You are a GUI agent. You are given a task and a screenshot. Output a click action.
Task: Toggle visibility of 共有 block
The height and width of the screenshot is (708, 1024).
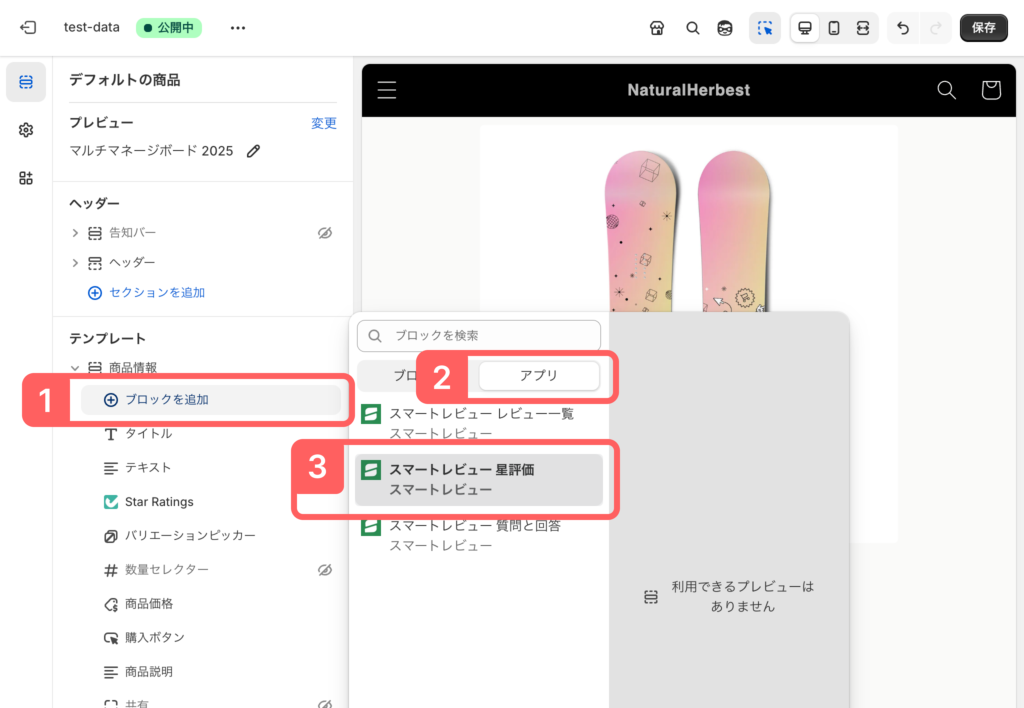point(324,704)
